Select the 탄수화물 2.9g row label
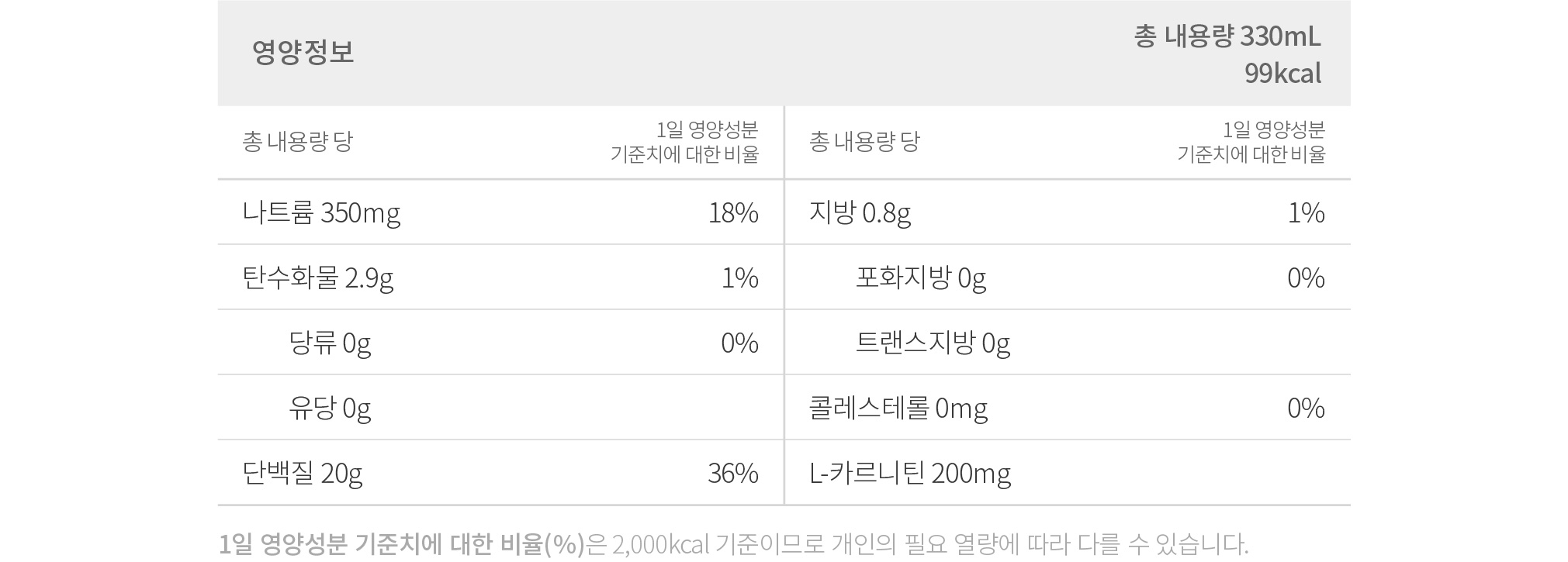 pyautogui.click(x=318, y=278)
